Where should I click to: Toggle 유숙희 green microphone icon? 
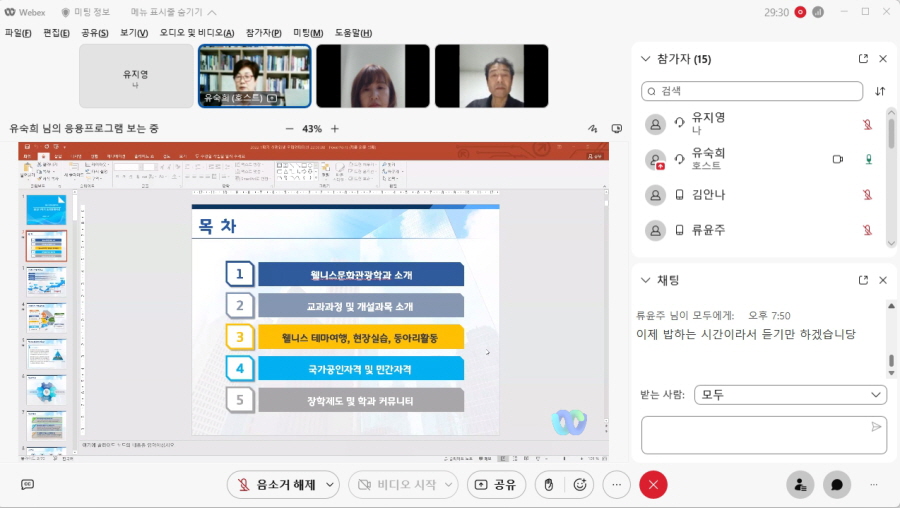click(868, 160)
